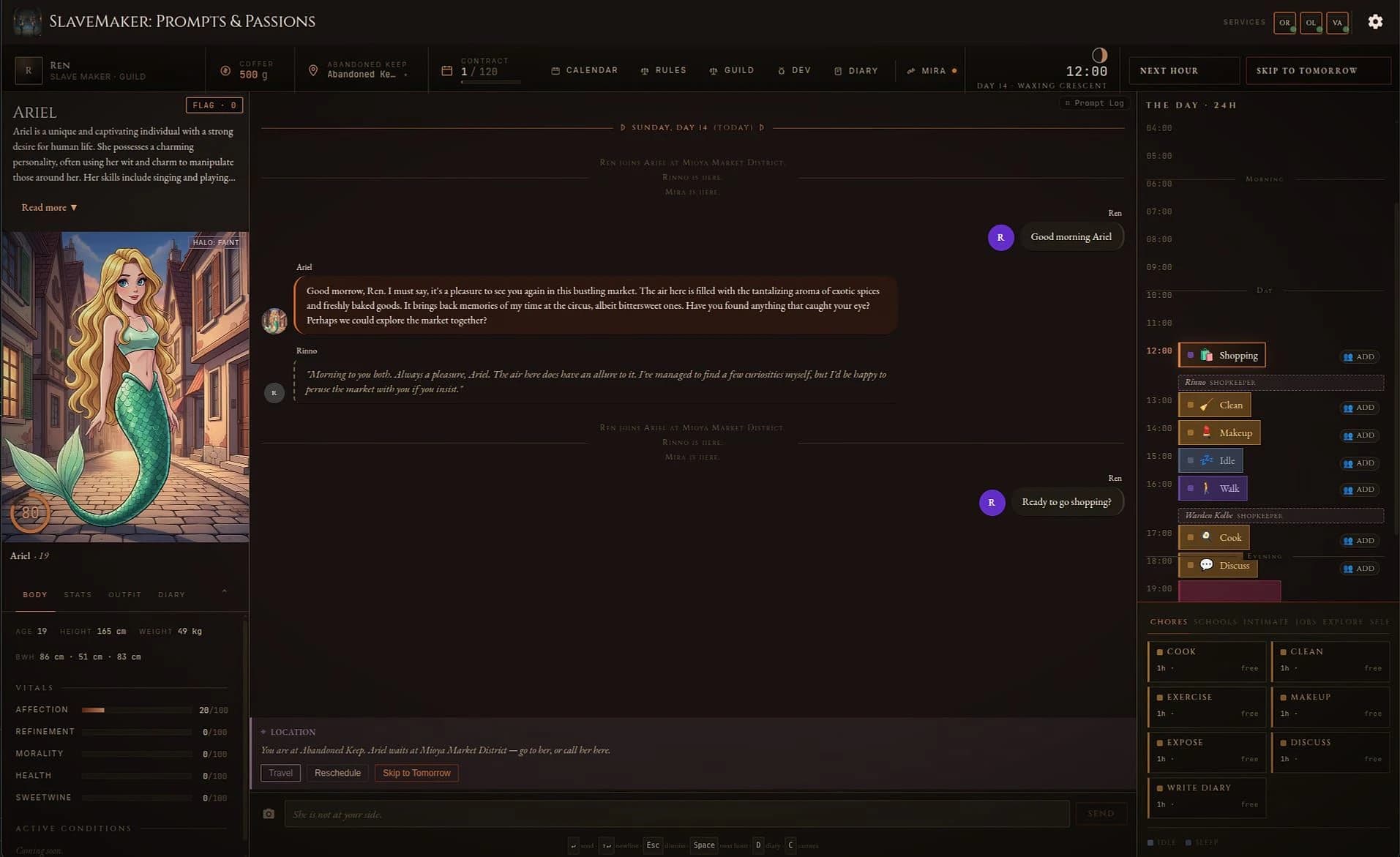The width and height of the screenshot is (1400, 857).
Task: Toggle the OL service indicator
Action: 1311,23
